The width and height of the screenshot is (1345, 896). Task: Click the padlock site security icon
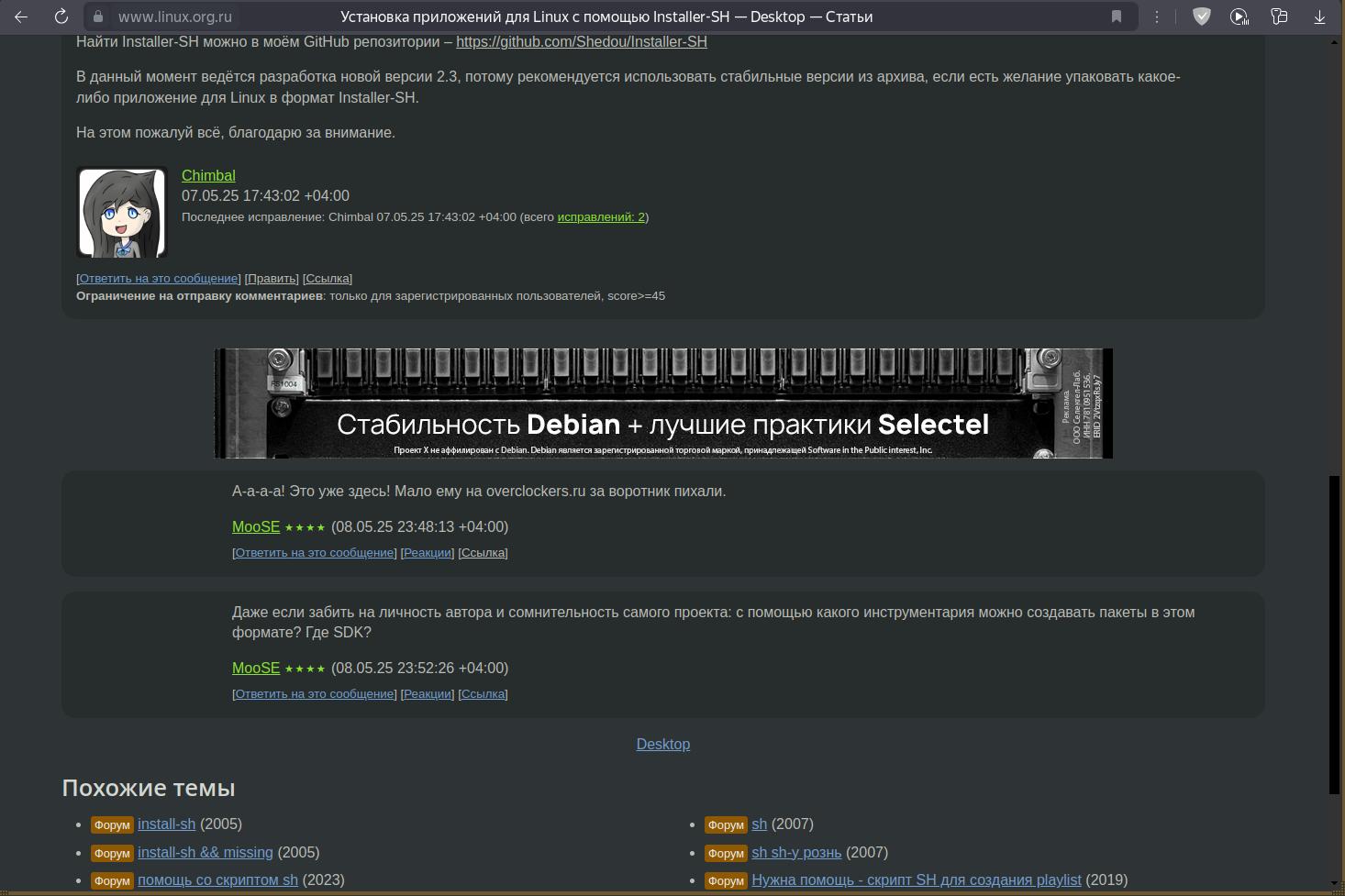pos(98,17)
